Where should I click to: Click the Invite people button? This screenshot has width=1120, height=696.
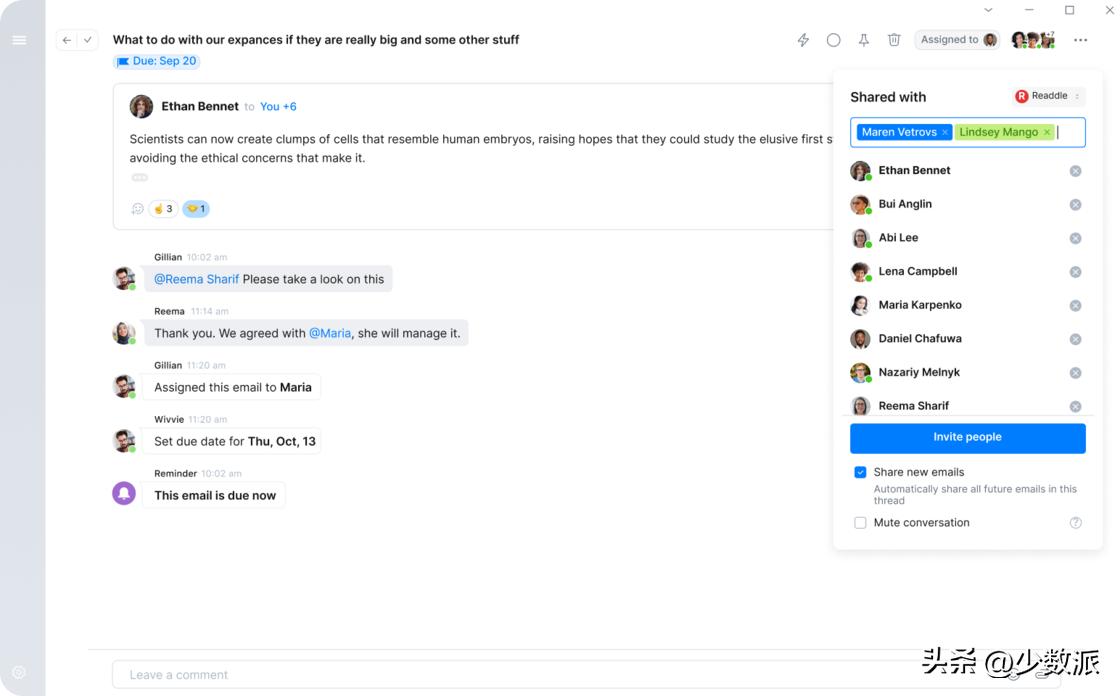coord(967,438)
